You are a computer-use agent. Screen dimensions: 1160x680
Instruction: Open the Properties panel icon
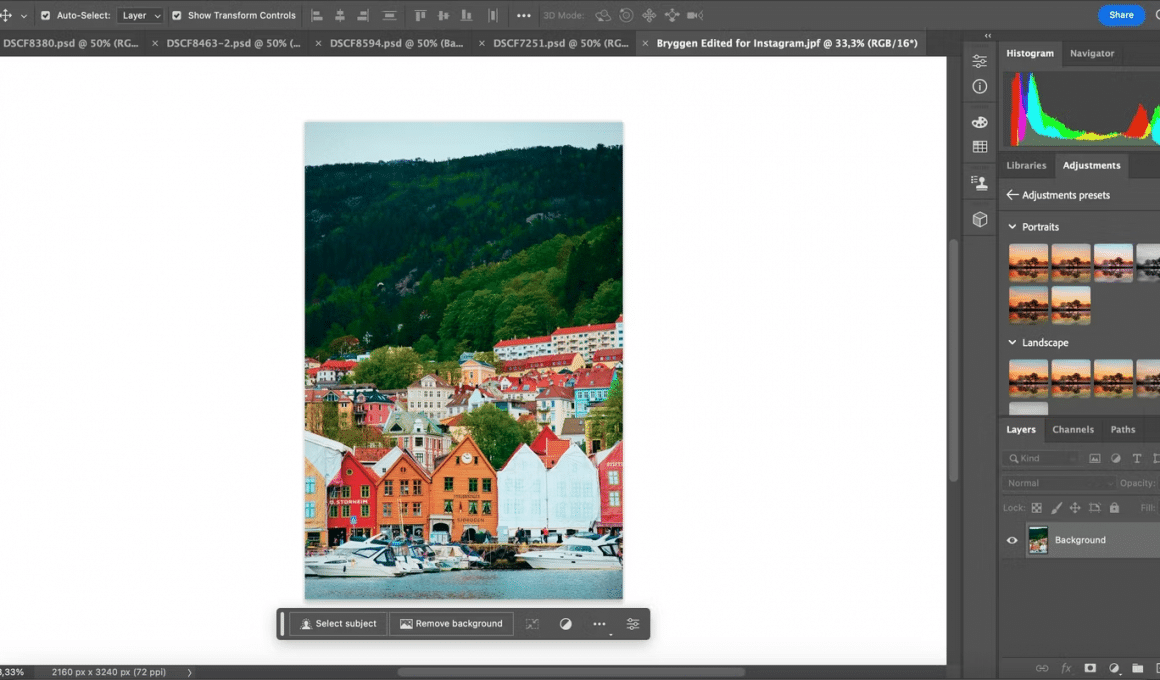(x=980, y=61)
